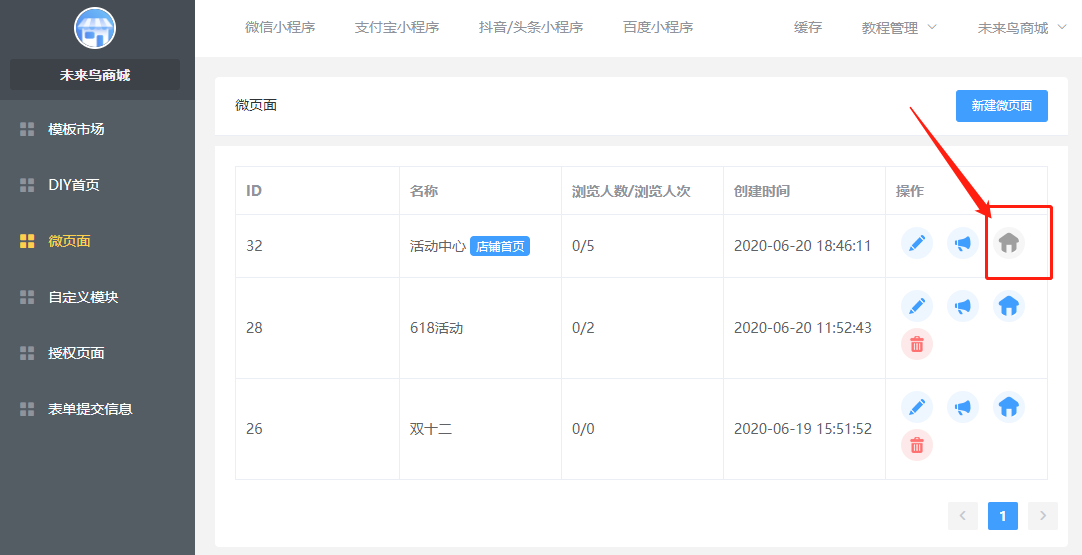The width and height of the screenshot is (1082, 555).
Task: Edit the 618活动 page via pencil icon
Action: (917, 306)
